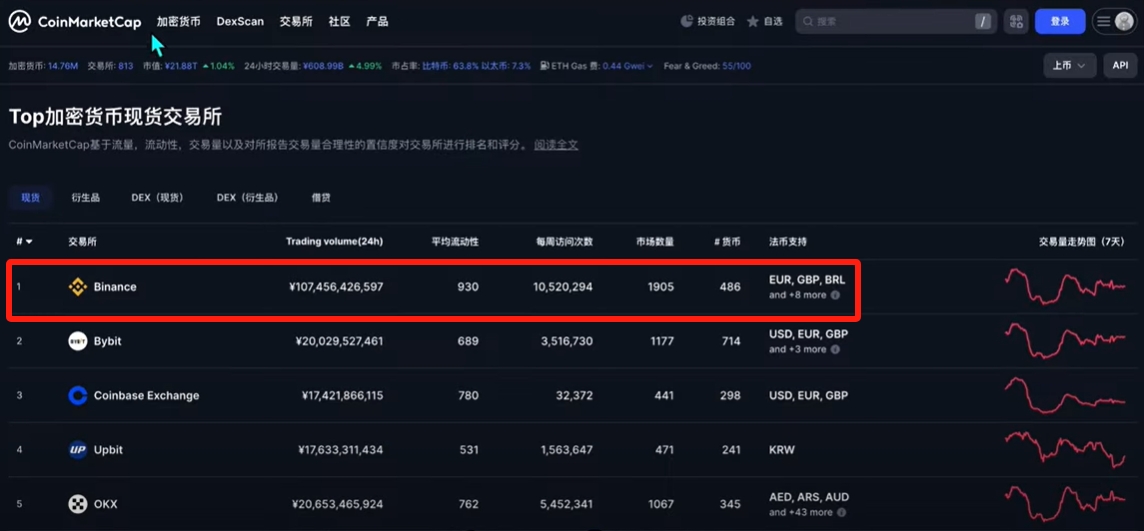1144x531 pixels.
Task: Click Upbit 7-day volume chart
Action: click(x=1064, y=449)
